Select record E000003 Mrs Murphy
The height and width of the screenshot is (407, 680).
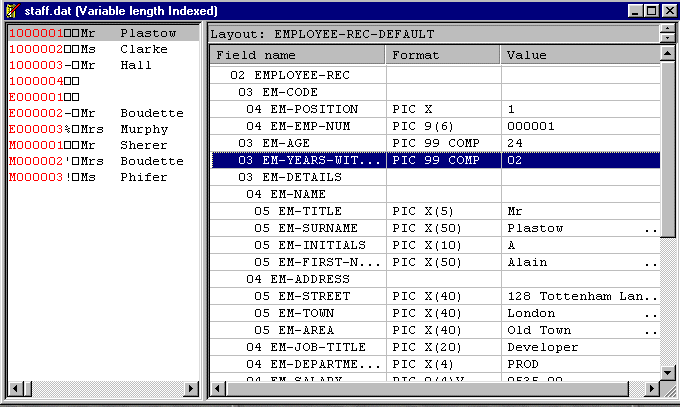pyautogui.click(x=86, y=129)
